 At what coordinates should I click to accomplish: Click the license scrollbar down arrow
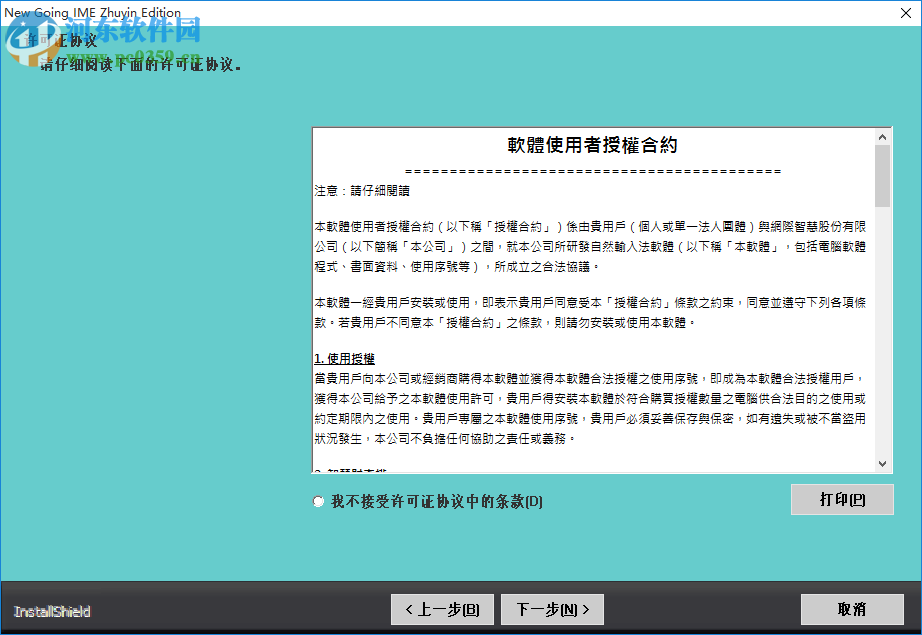882,463
